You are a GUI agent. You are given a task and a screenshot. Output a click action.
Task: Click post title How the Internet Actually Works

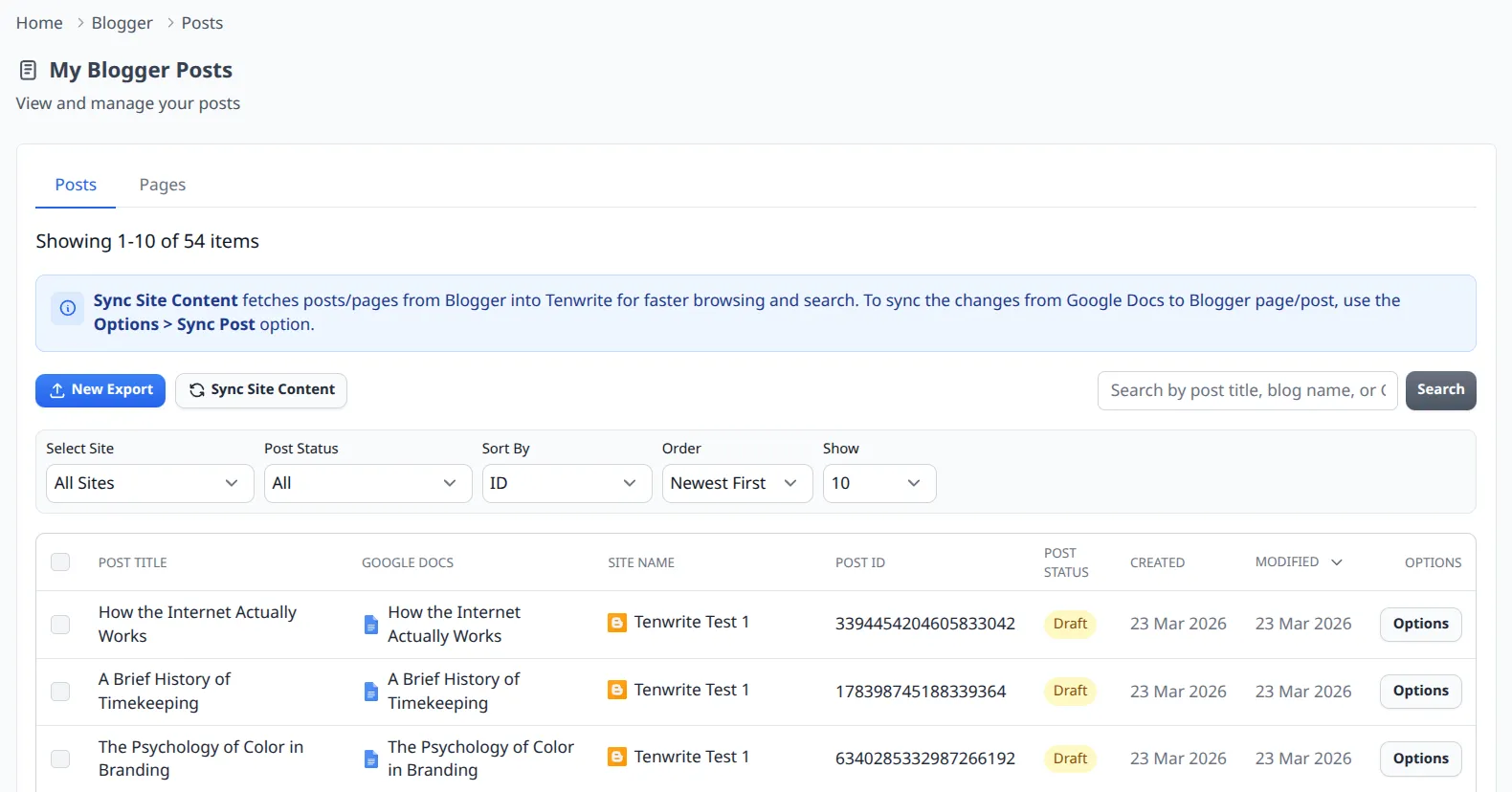coord(197,624)
